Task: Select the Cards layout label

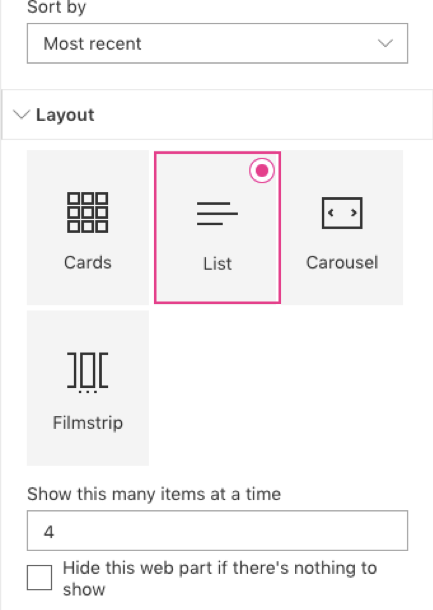Action: [x=88, y=263]
